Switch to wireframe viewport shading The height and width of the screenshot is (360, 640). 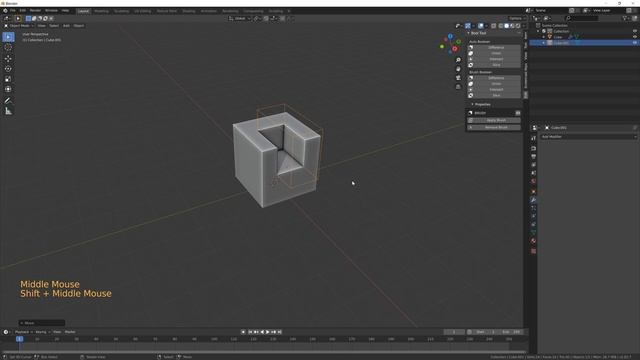[x=501, y=26]
